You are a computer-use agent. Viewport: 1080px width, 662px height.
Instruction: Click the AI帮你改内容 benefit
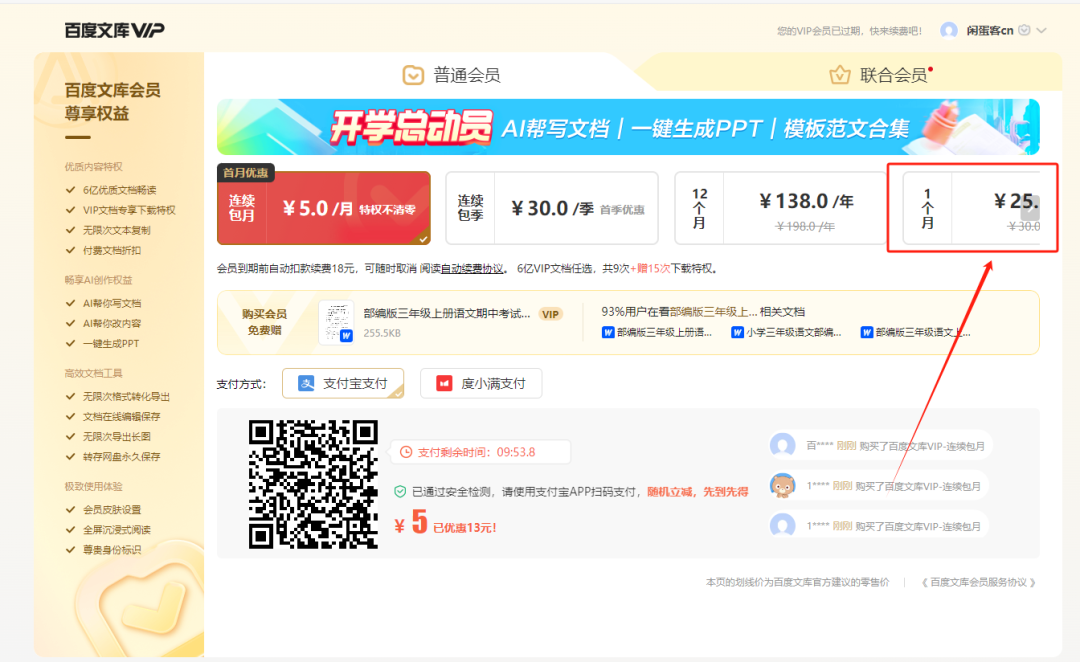112,323
